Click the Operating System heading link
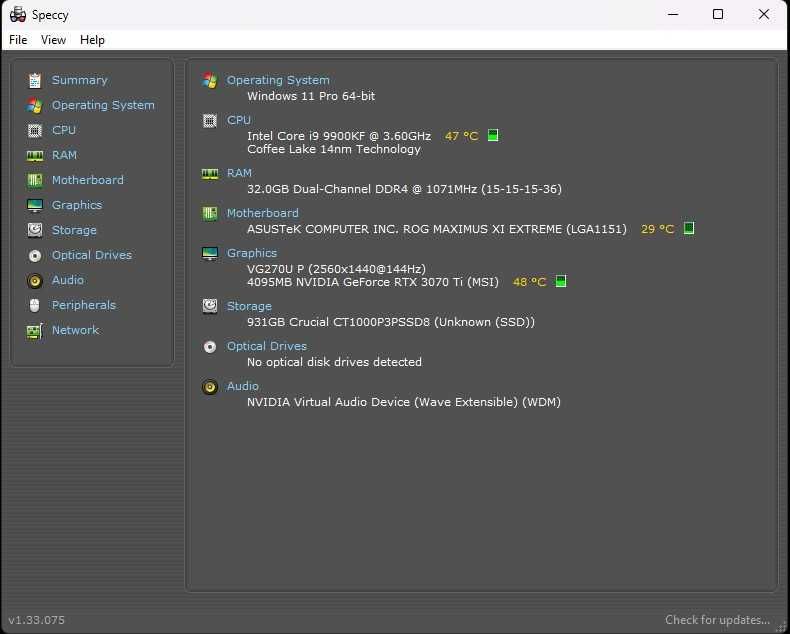790x634 pixels. coord(278,80)
